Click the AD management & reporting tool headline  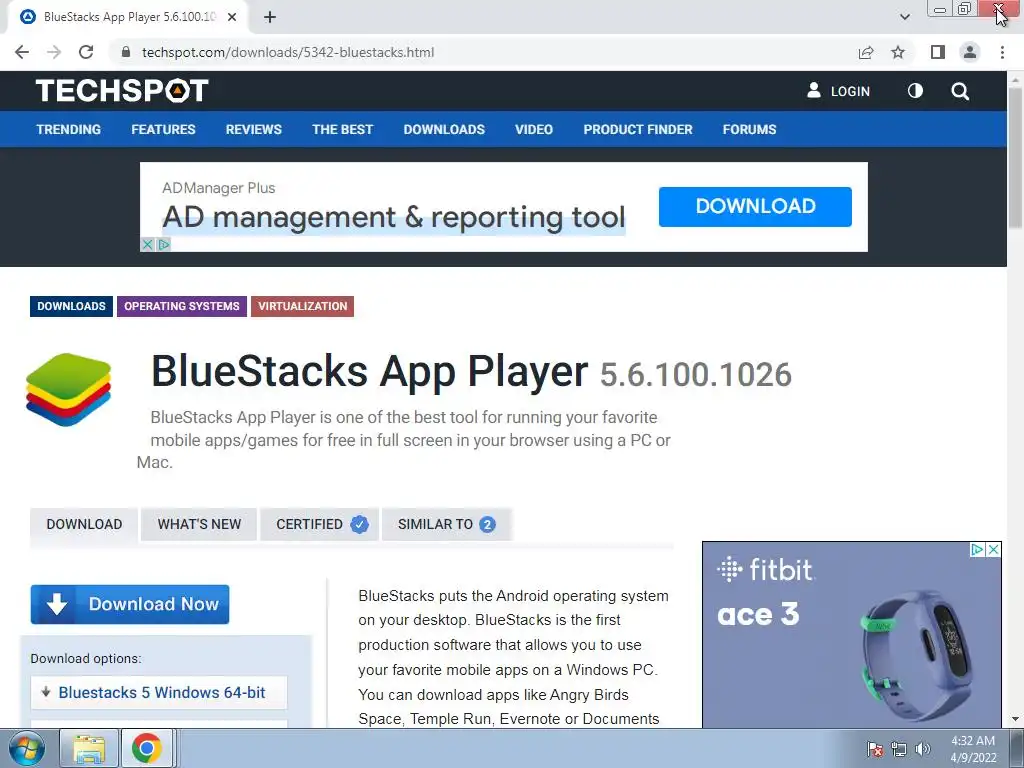pyautogui.click(x=394, y=217)
